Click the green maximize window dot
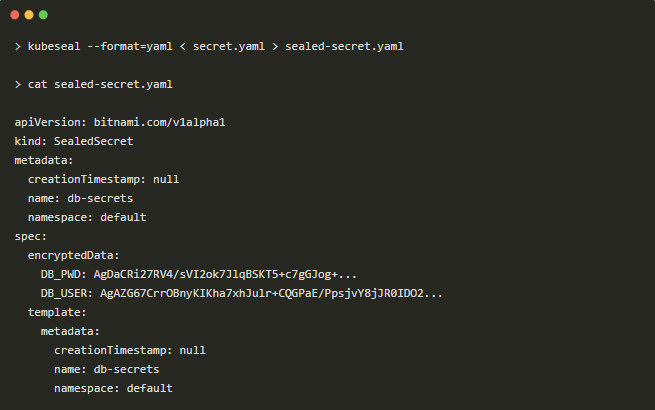Viewport: 655px width, 410px height. click(43, 15)
